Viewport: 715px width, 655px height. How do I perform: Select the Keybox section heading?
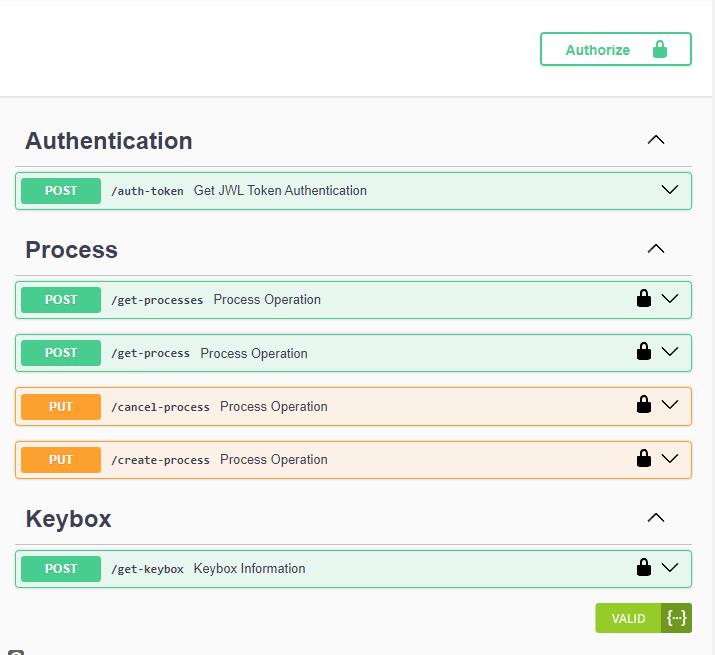tap(68, 519)
